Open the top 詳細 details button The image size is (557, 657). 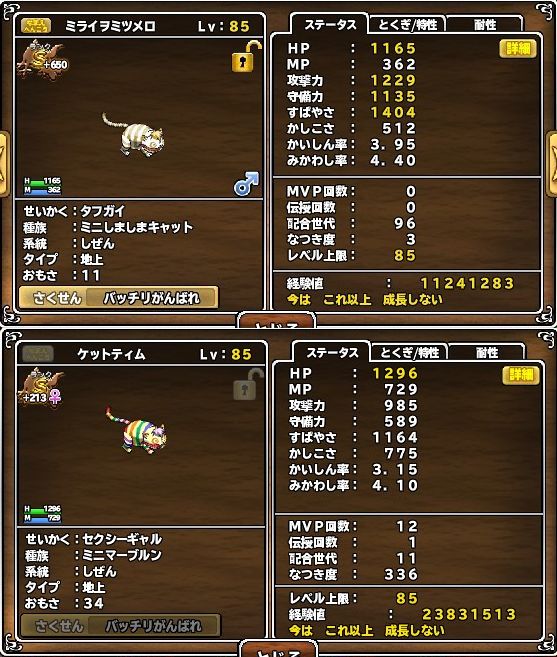pyautogui.click(x=518, y=49)
